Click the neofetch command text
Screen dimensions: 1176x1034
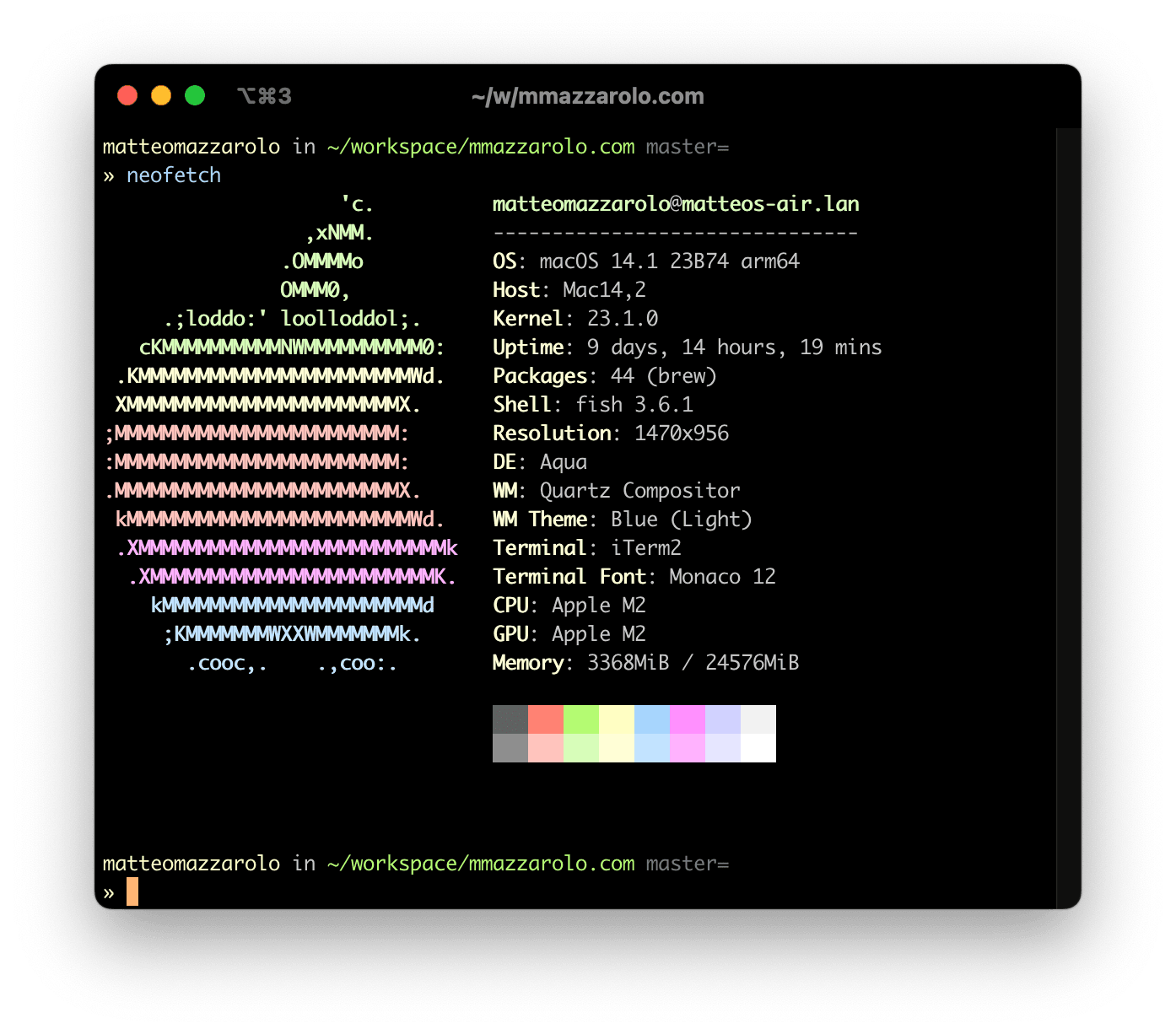173,175
